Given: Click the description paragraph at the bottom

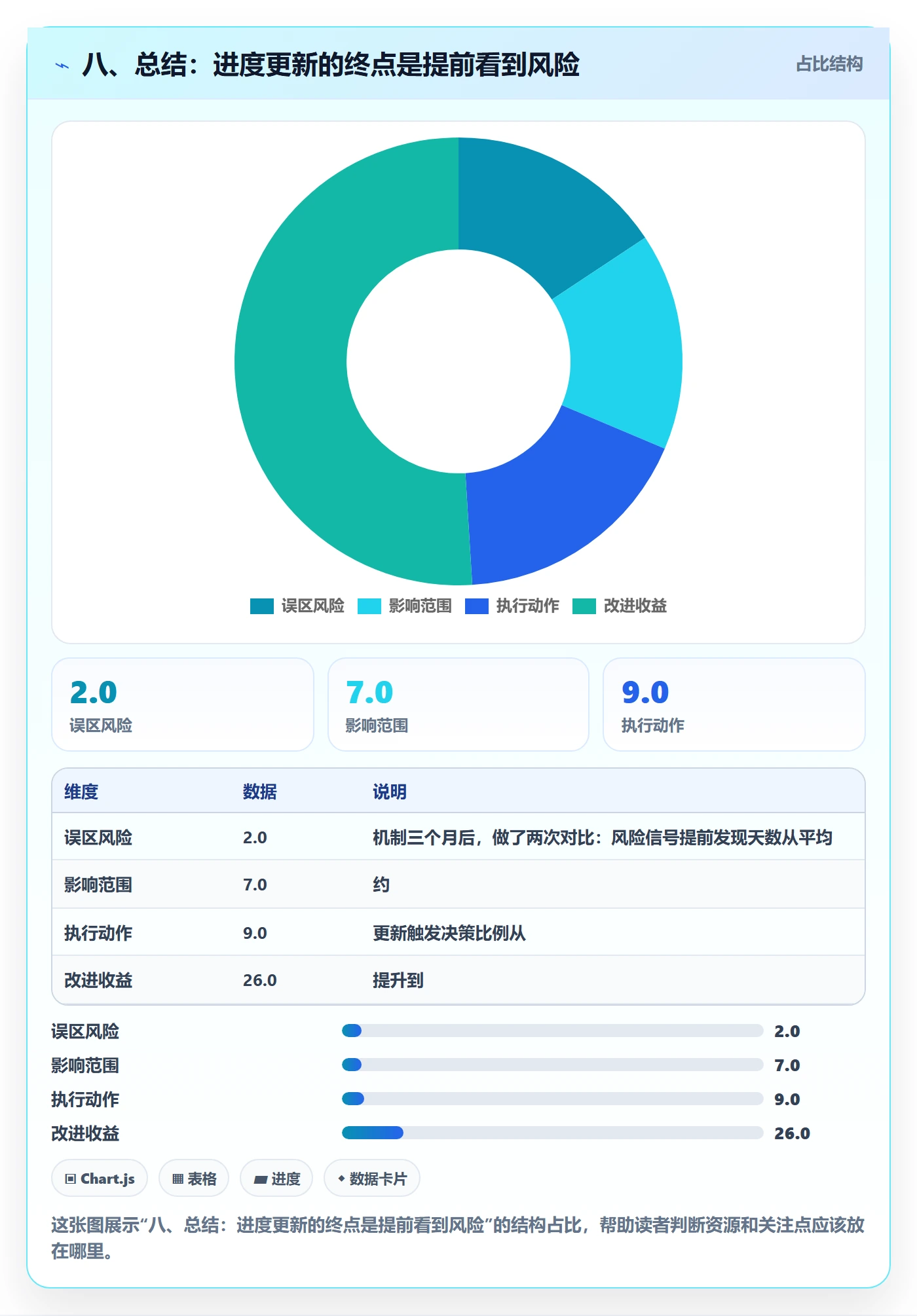Looking at the screenshot, I should coord(458,1238).
